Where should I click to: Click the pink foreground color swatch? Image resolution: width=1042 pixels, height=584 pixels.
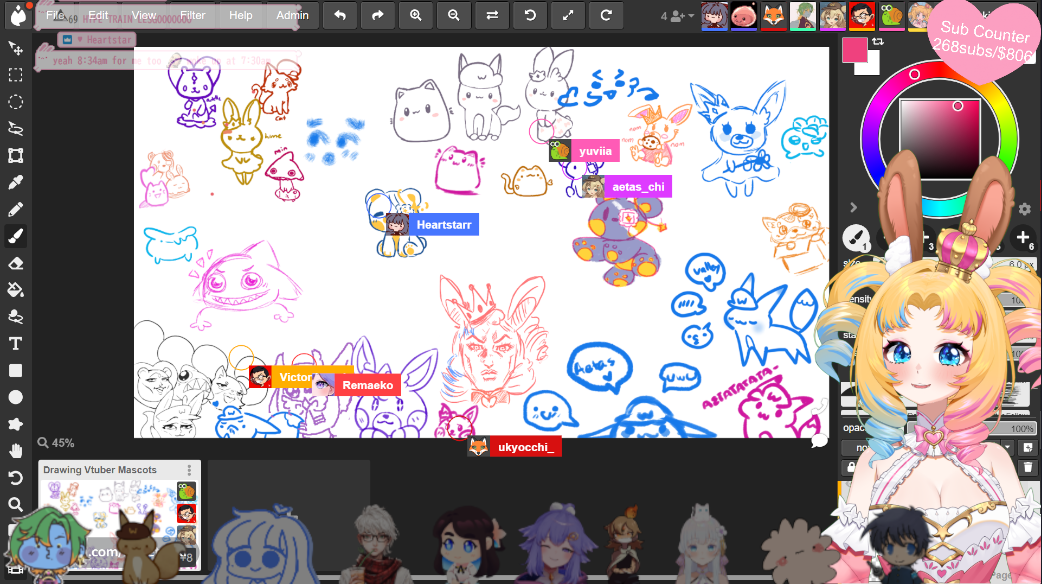(x=854, y=50)
